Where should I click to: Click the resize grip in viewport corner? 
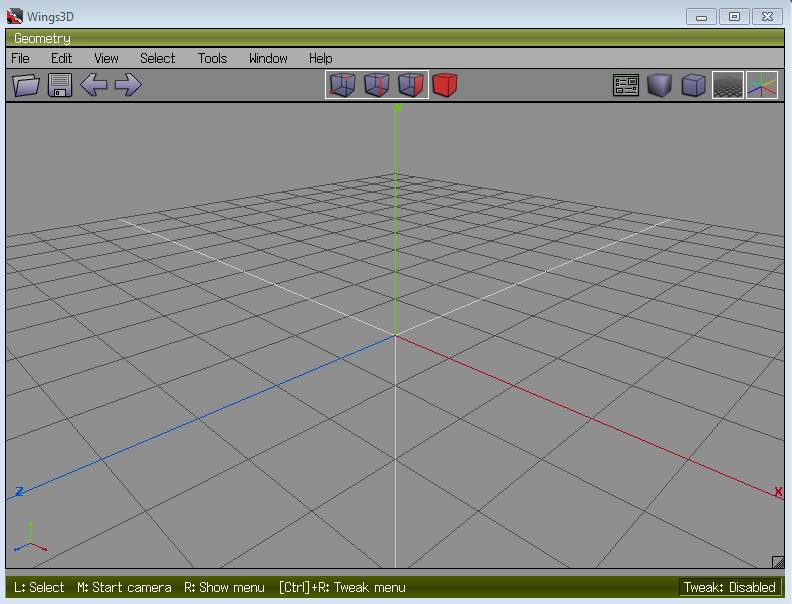pyautogui.click(x=778, y=562)
